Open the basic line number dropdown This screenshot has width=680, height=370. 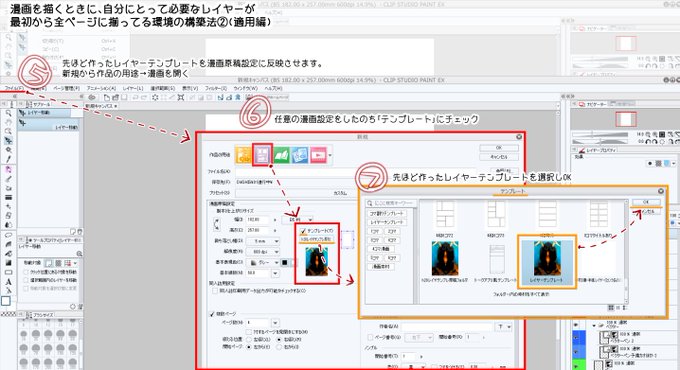[x=275, y=273]
